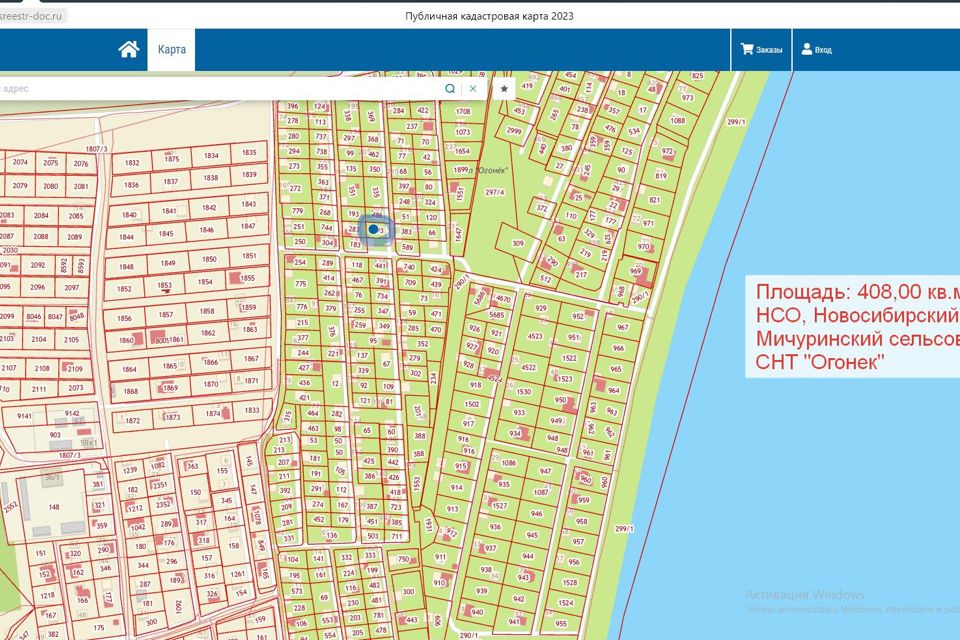Image resolution: width=960 pixels, height=640 pixels.
Task: Open the Карта tab
Action: tap(171, 50)
